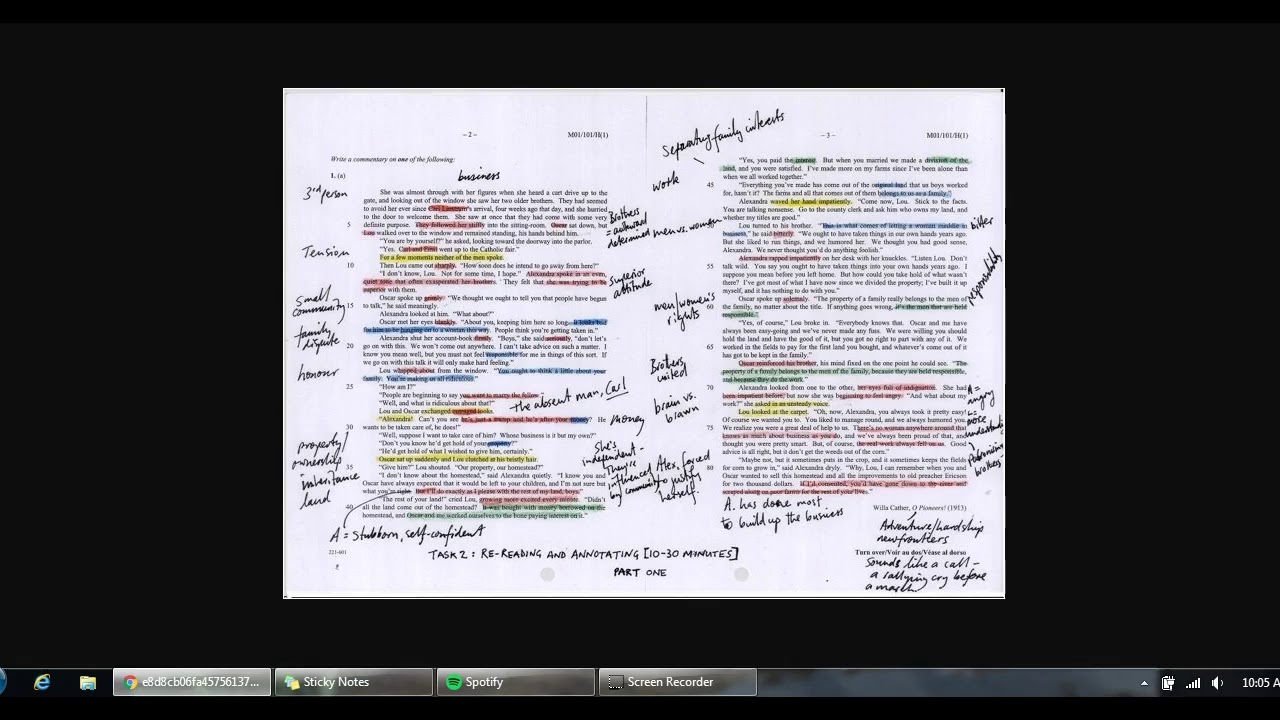Click the annotated document image
The height and width of the screenshot is (720, 1280).
[644, 343]
